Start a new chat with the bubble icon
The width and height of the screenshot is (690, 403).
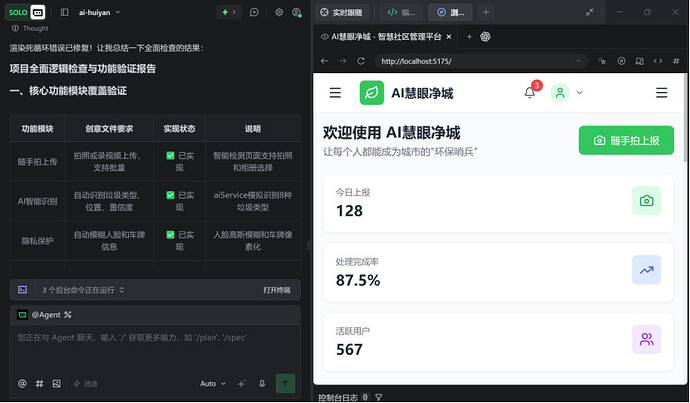254,12
